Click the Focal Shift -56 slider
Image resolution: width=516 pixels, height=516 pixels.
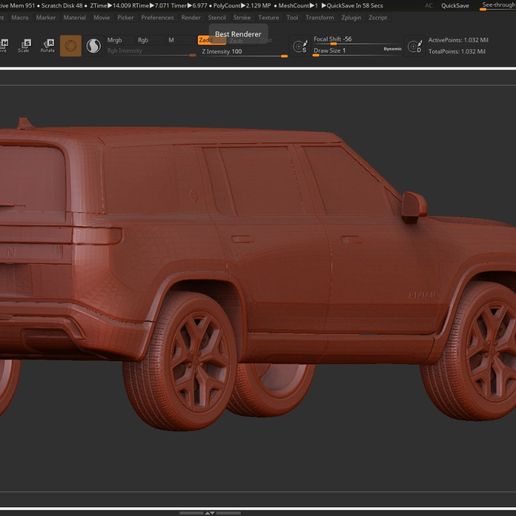coord(358,40)
